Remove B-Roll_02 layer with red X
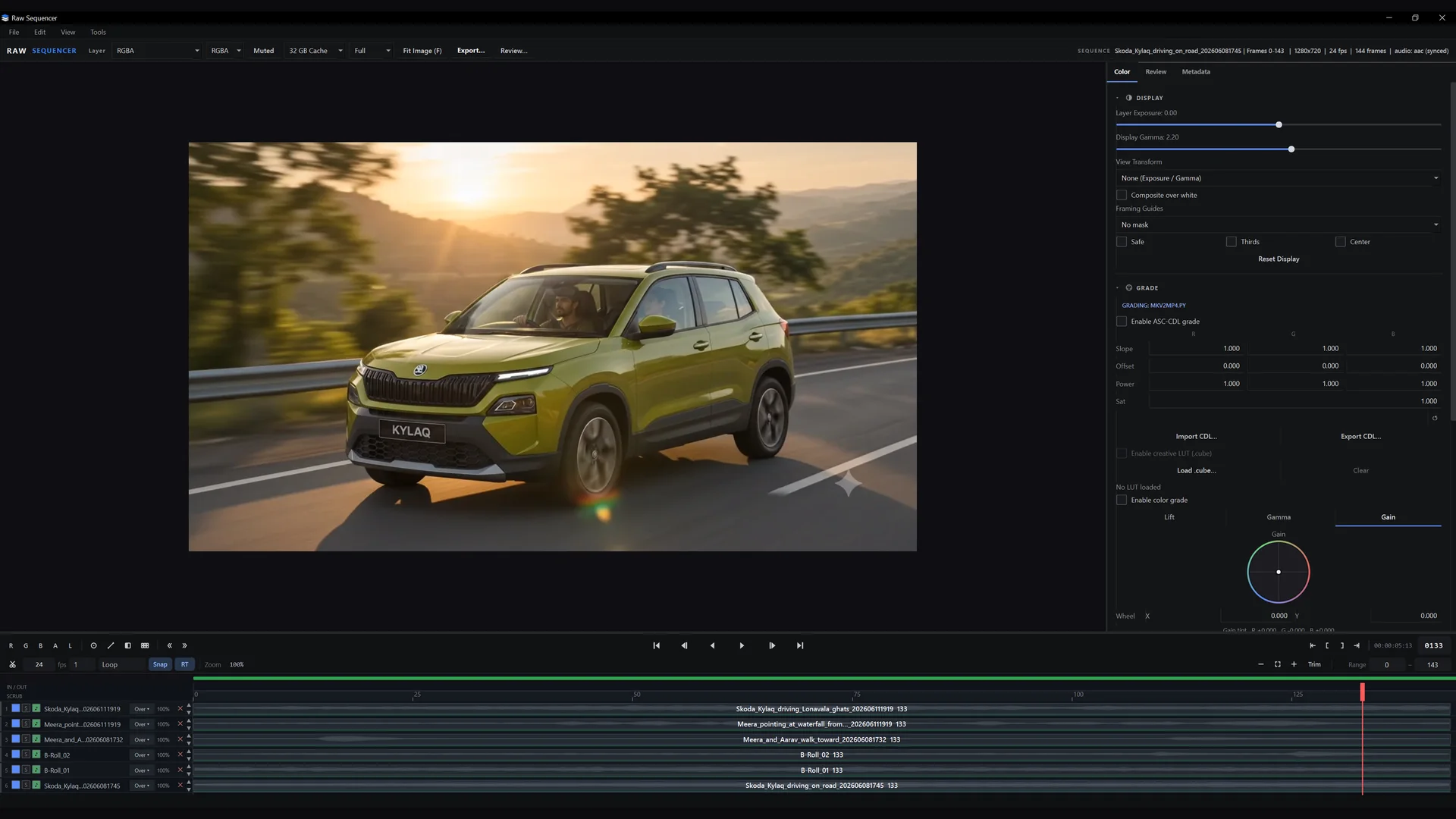 (x=180, y=755)
